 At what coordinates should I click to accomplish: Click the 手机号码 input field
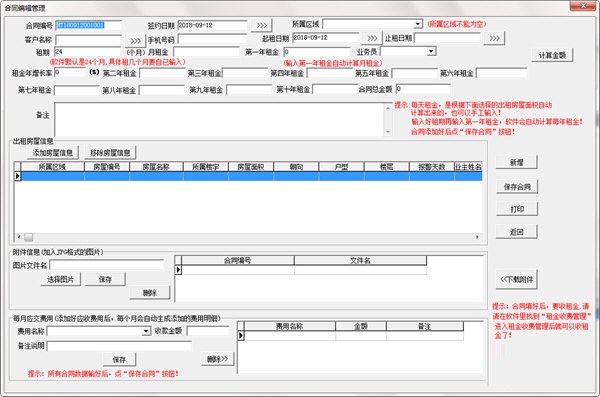pyautogui.click(x=212, y=39)
